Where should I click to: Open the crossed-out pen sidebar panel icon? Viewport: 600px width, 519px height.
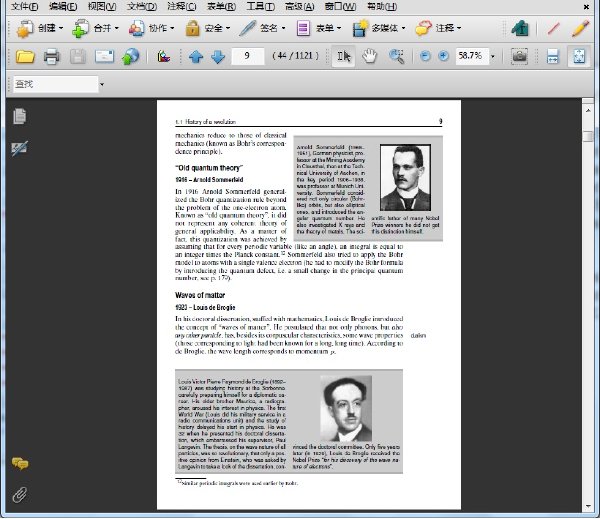pos(19,148)
